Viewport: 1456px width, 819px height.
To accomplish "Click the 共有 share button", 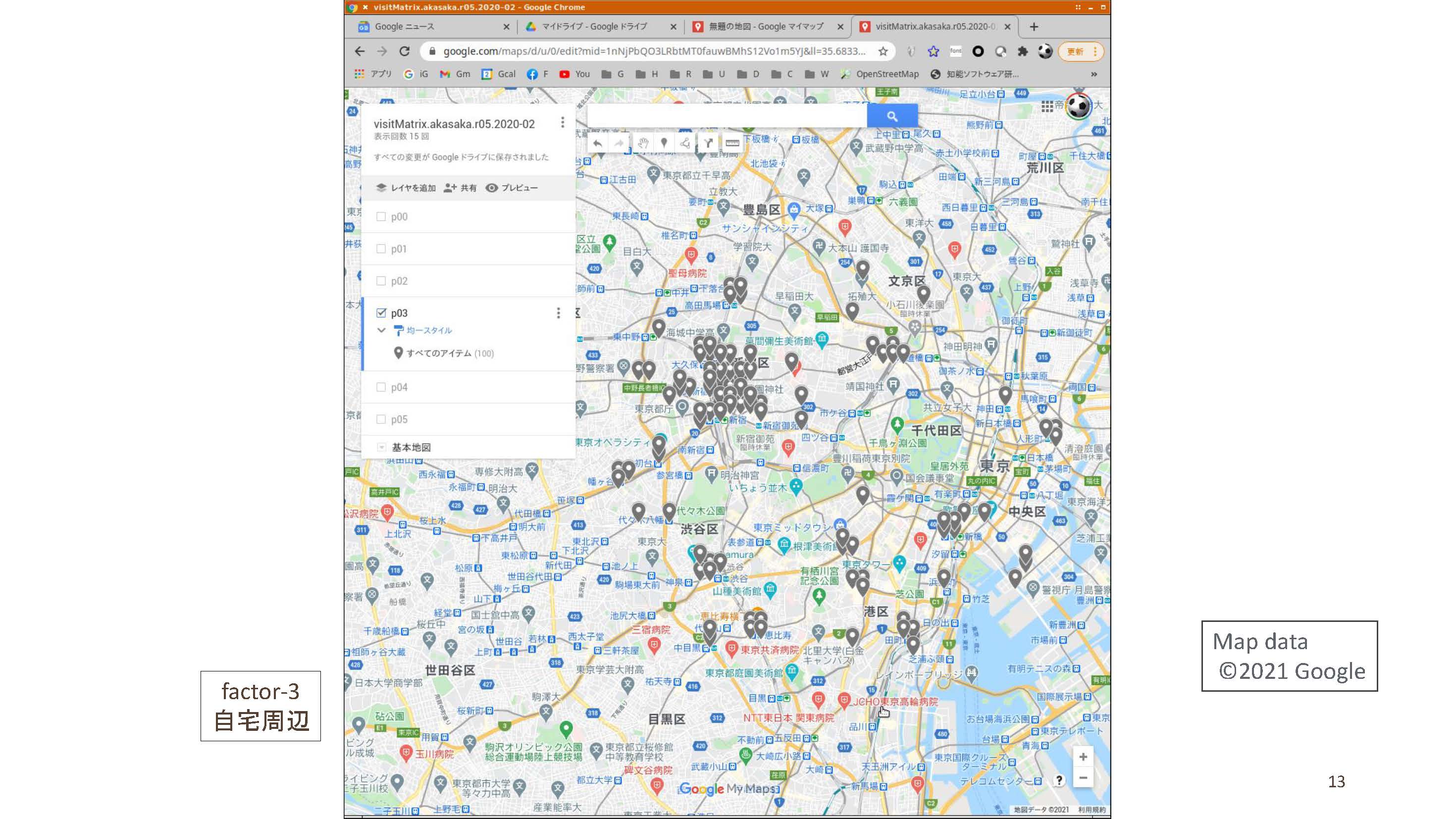I will [460, 188].
